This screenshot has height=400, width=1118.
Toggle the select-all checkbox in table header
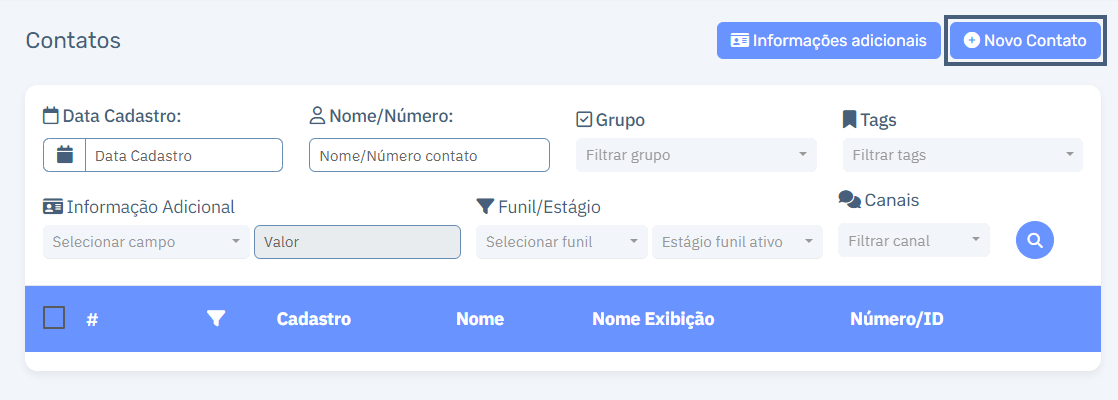click(x=54, y=317)
